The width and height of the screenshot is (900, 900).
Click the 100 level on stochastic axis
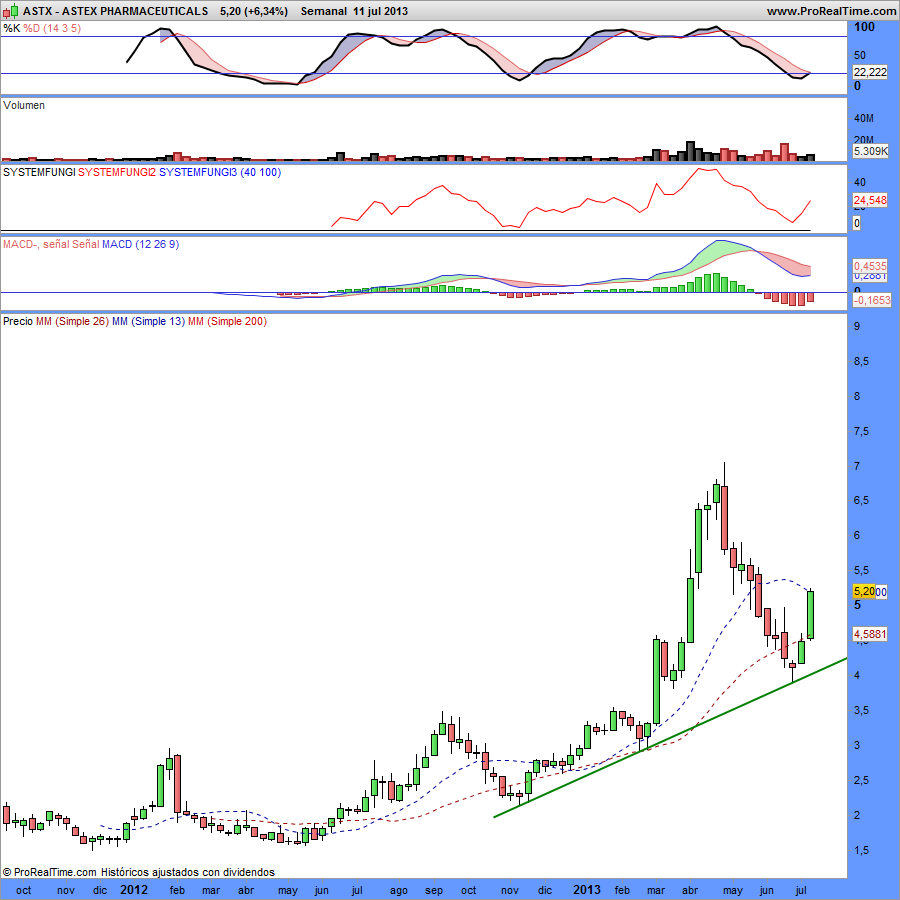tap(864, 27)
